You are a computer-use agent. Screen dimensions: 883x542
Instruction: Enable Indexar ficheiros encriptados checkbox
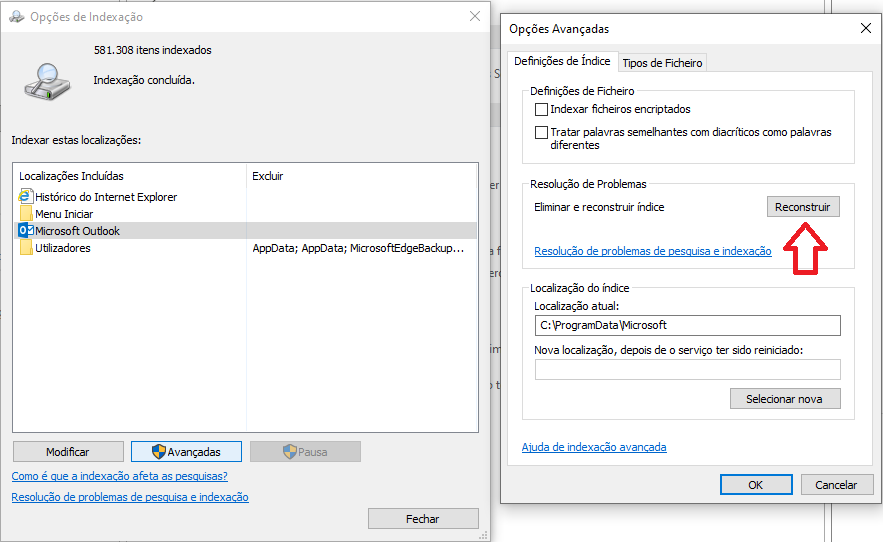[x=541, y=109]
